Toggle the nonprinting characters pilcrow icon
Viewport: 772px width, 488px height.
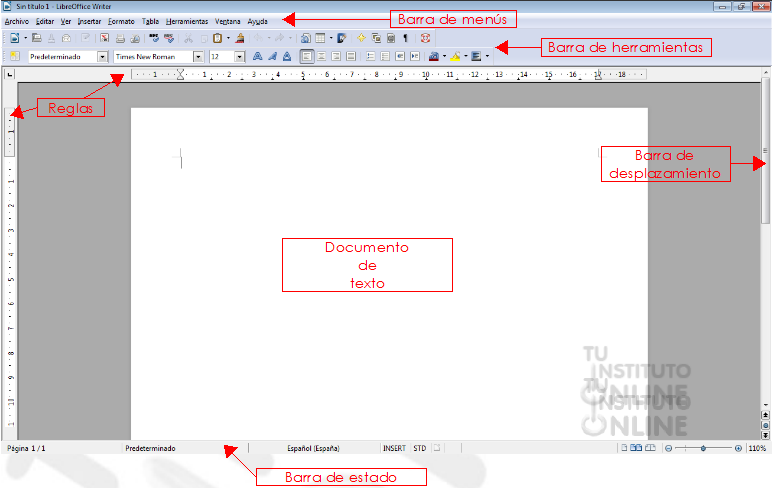point(406,38)
